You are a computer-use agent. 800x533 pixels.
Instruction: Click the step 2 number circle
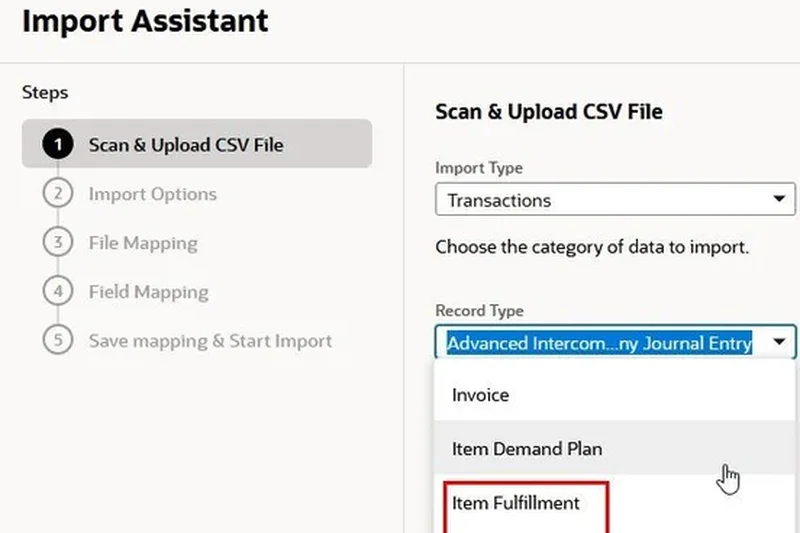pos(57,194)
